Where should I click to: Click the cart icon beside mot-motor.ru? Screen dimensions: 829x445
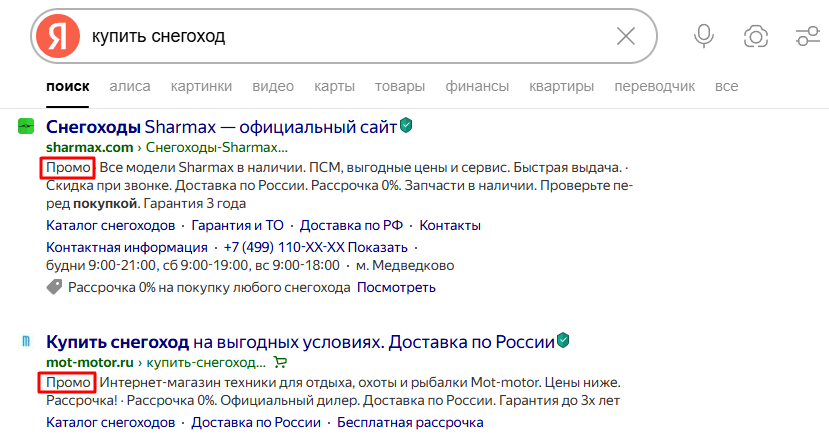point(280,362)
